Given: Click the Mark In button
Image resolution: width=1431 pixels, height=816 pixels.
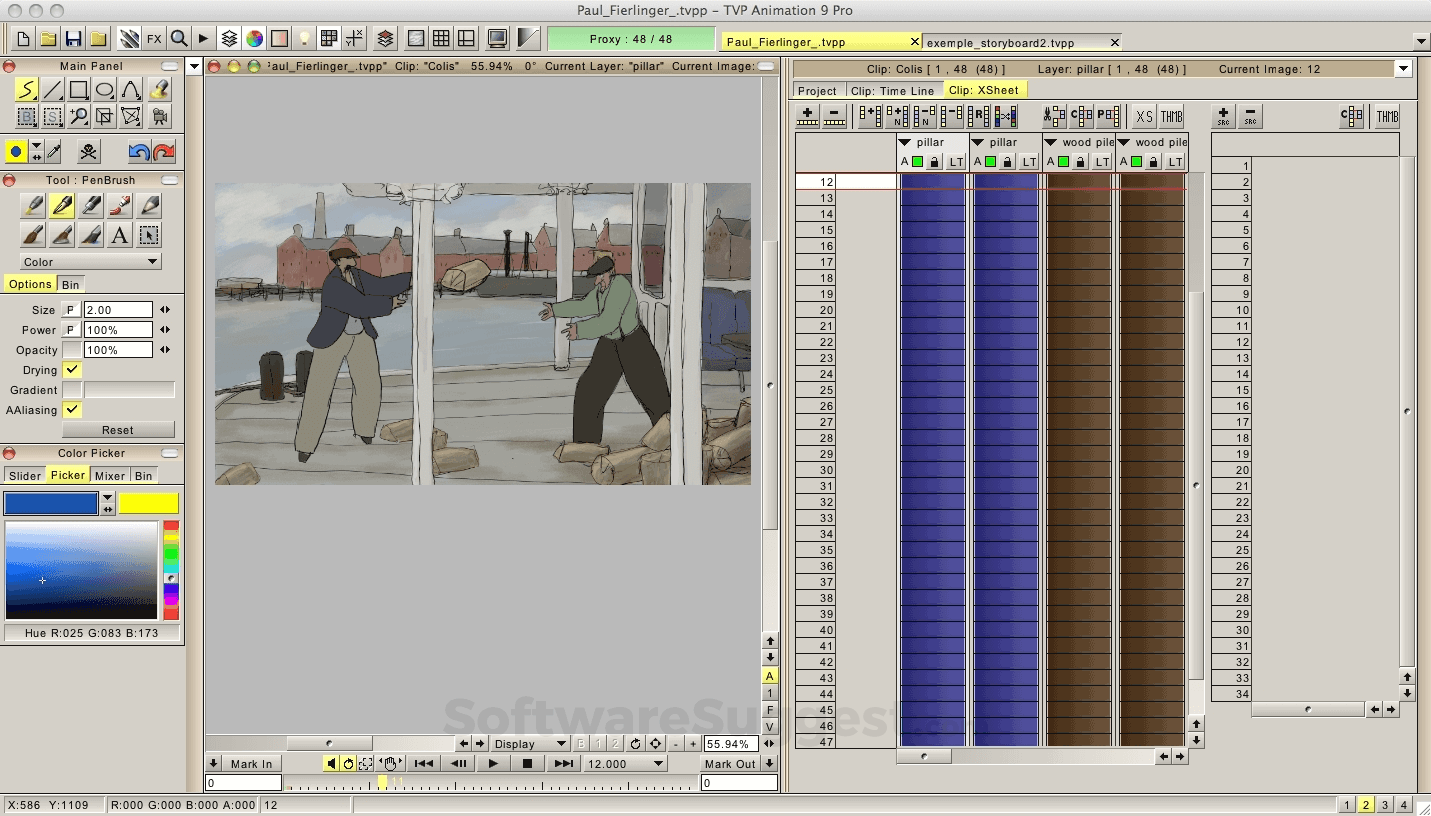Looking at the screenshot, I should [251, 764].
